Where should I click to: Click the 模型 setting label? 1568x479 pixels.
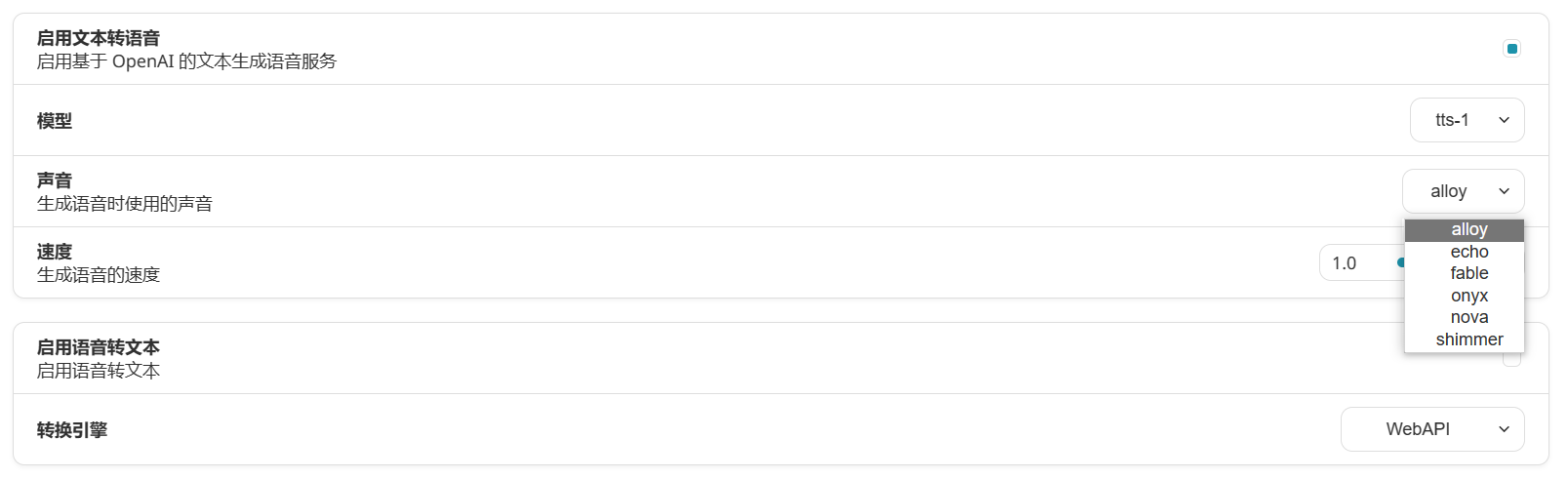[55, 121]
